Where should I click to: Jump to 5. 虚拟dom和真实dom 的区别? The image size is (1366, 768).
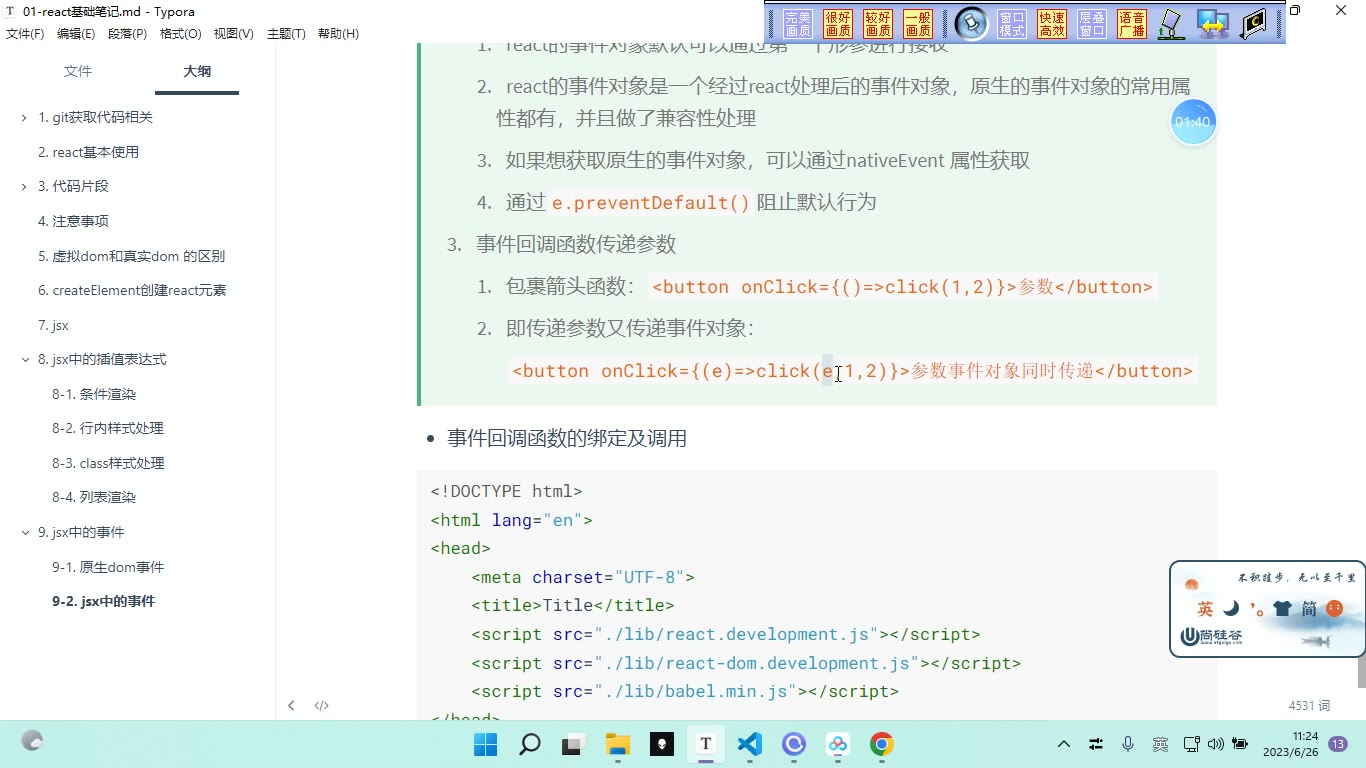131,256
